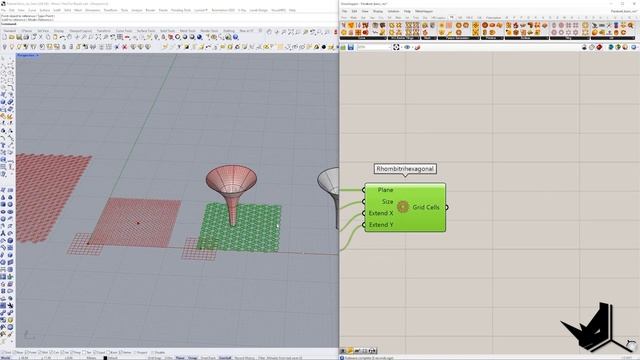Click black layer color swatch in status bar
This screenshot has height=360, width=640.
pos(105,358)
